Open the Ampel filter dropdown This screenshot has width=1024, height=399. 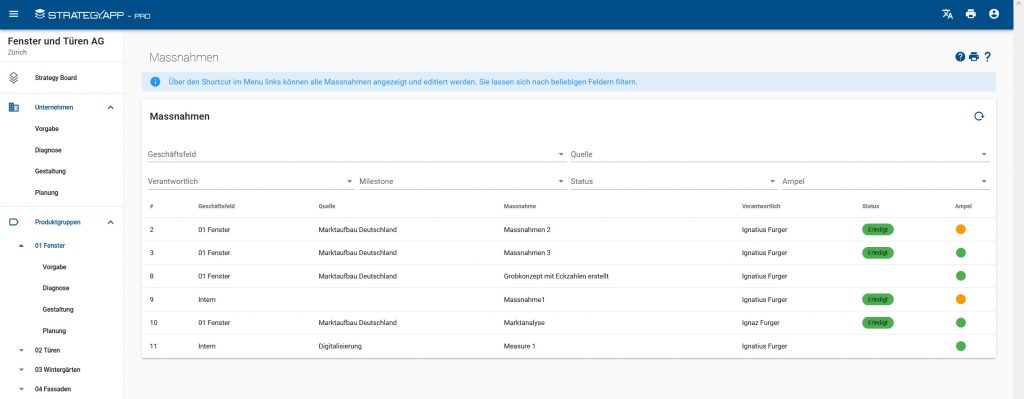[886, 181]
